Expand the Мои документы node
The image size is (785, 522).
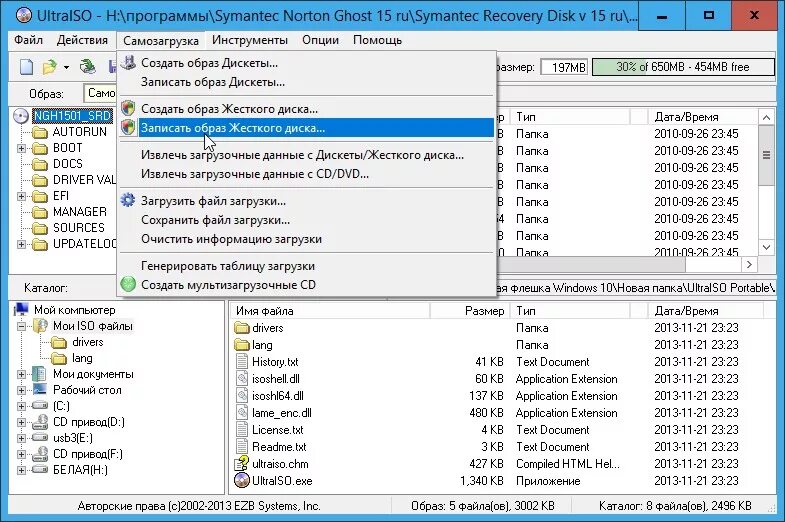(x=21, y=374)
